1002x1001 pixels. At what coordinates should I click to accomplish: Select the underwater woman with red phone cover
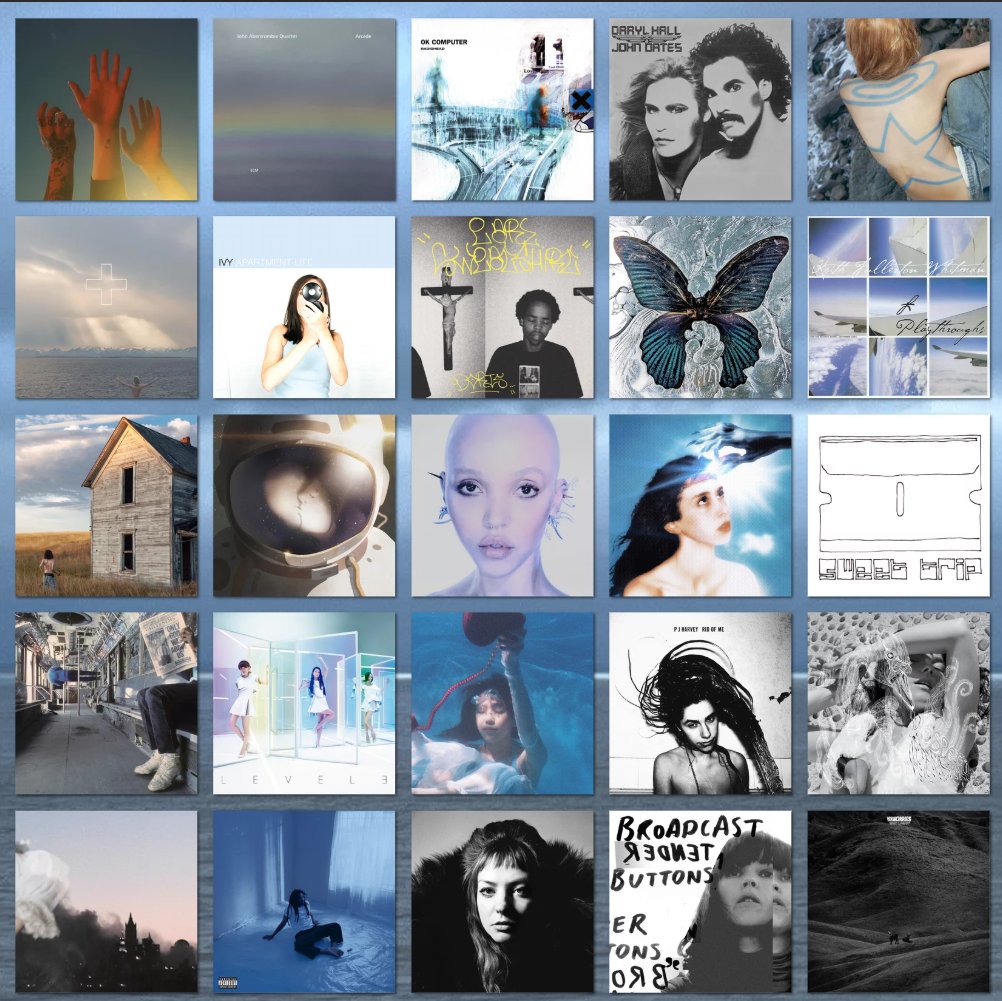502,704
